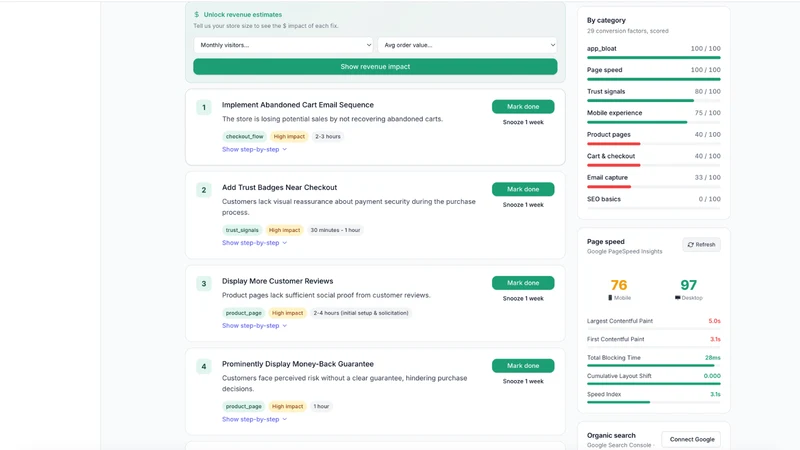Click the Refresh button in Page speed
The height and width of the screenshot is (450, 800).
point(702,245)
